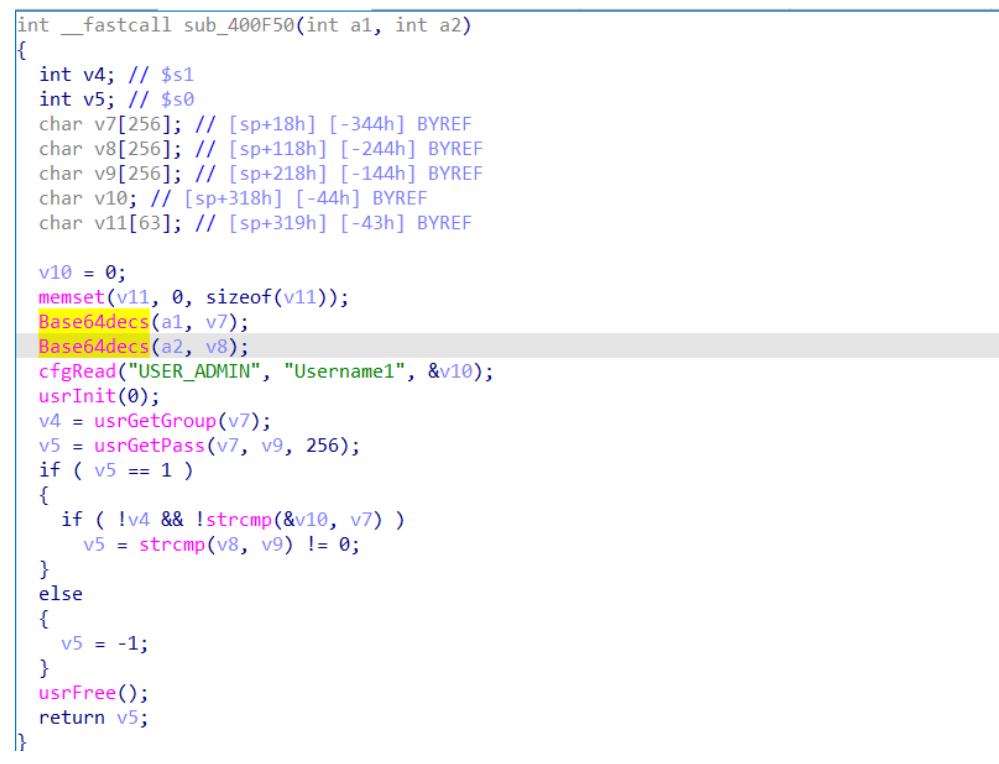
Task: Click the "char v7[256];" declaration
Action: click(x=110, y=124)
